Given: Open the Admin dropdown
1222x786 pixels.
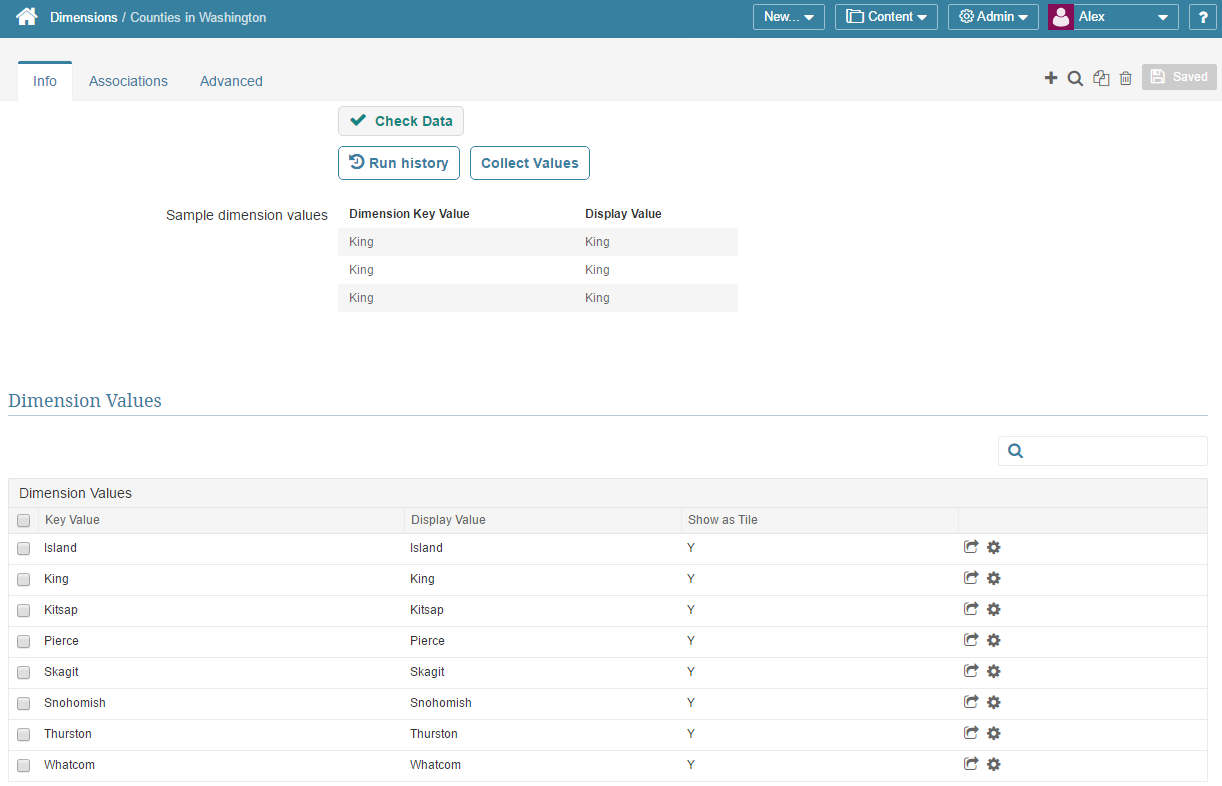Looking at the screenshot, I should click(993, 16).
